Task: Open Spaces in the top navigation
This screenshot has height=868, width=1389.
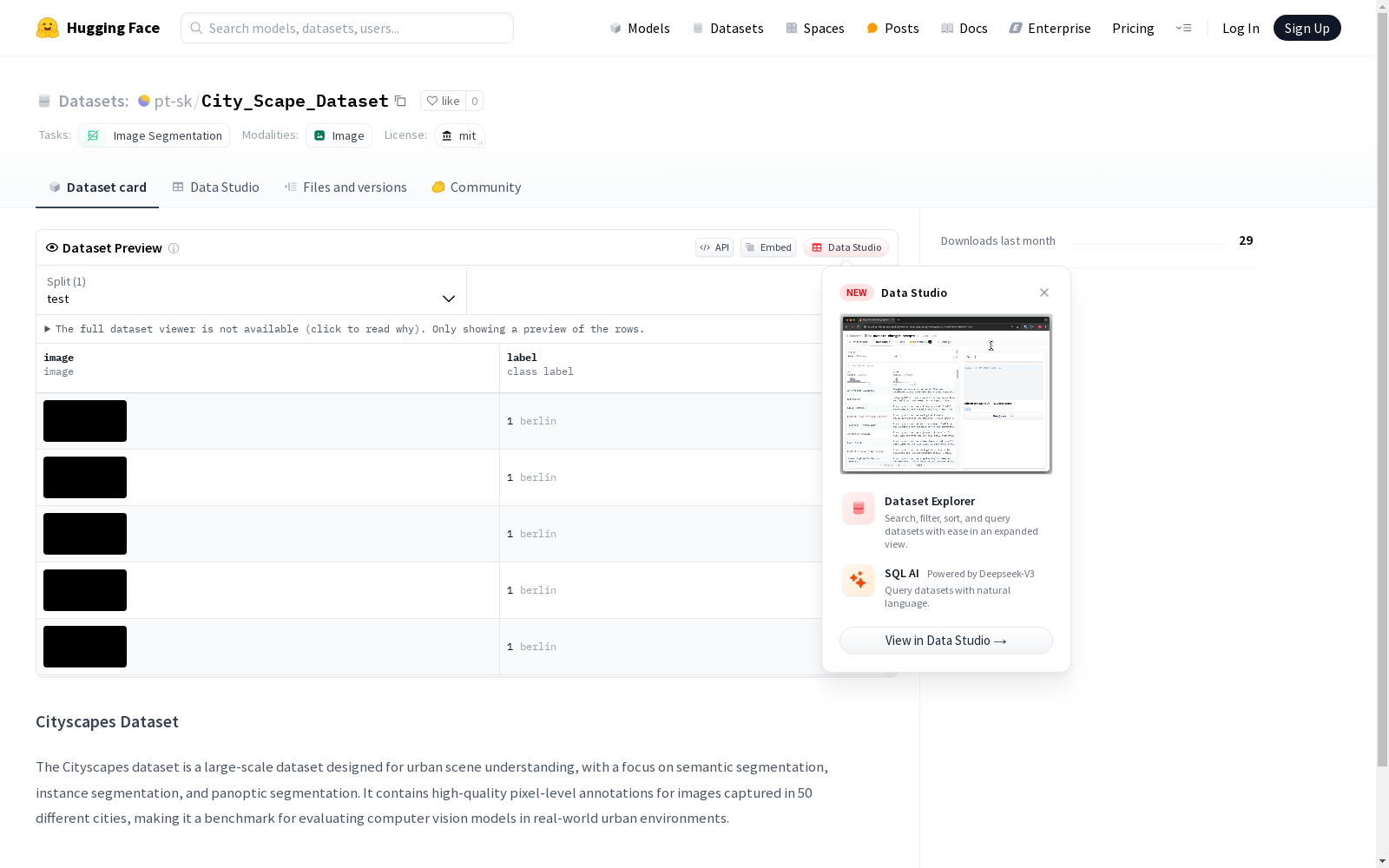Action: coord(815,28)
